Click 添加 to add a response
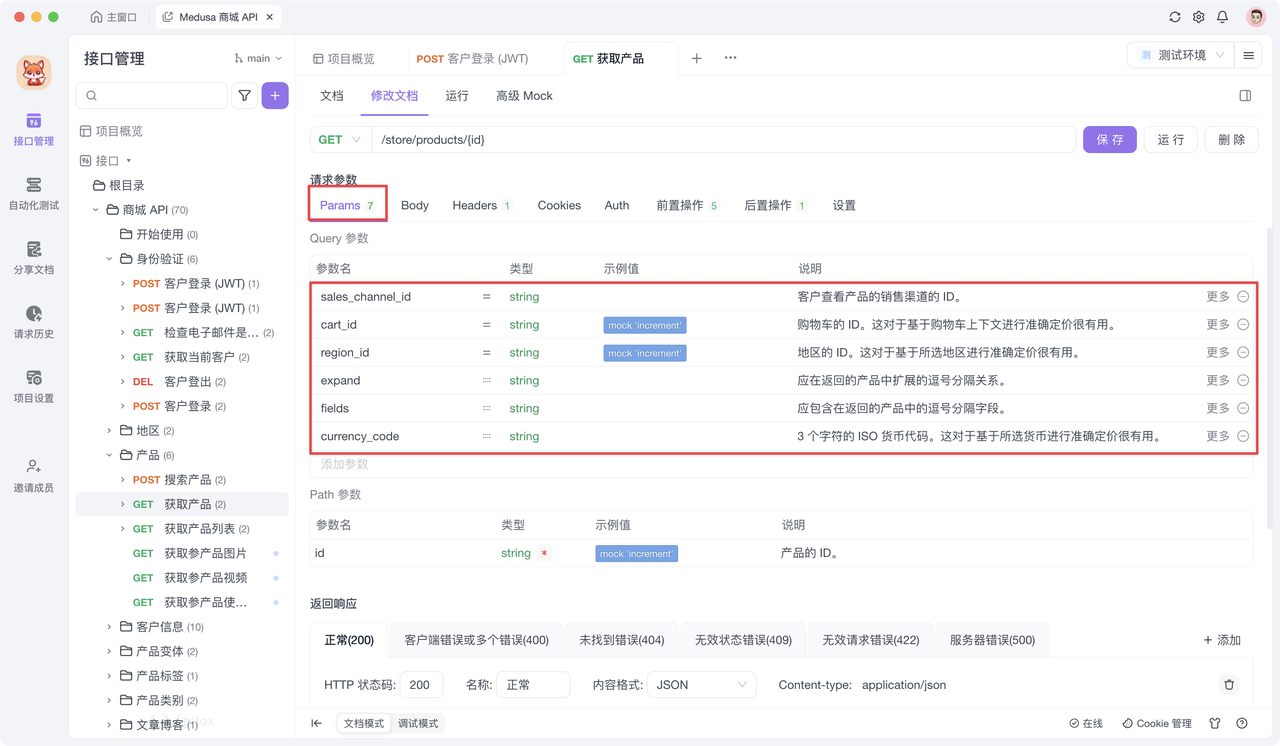Screen dimensions: 1280x746 [1222, 640]
